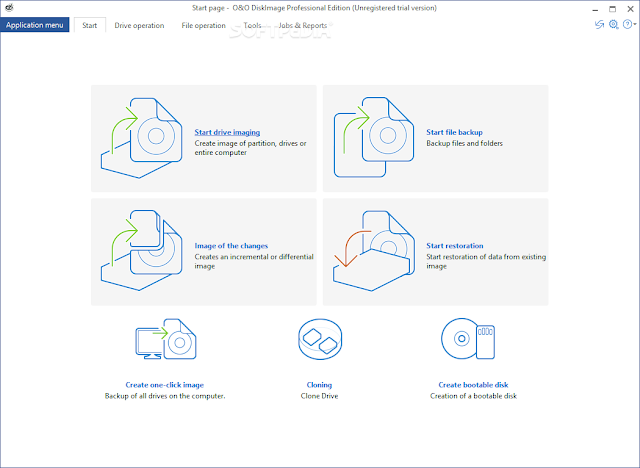Click the app logo in title bar
Image resolution: width=640 pixels, height=468 pixels.
pyautogui.click(x=8, y=8)
